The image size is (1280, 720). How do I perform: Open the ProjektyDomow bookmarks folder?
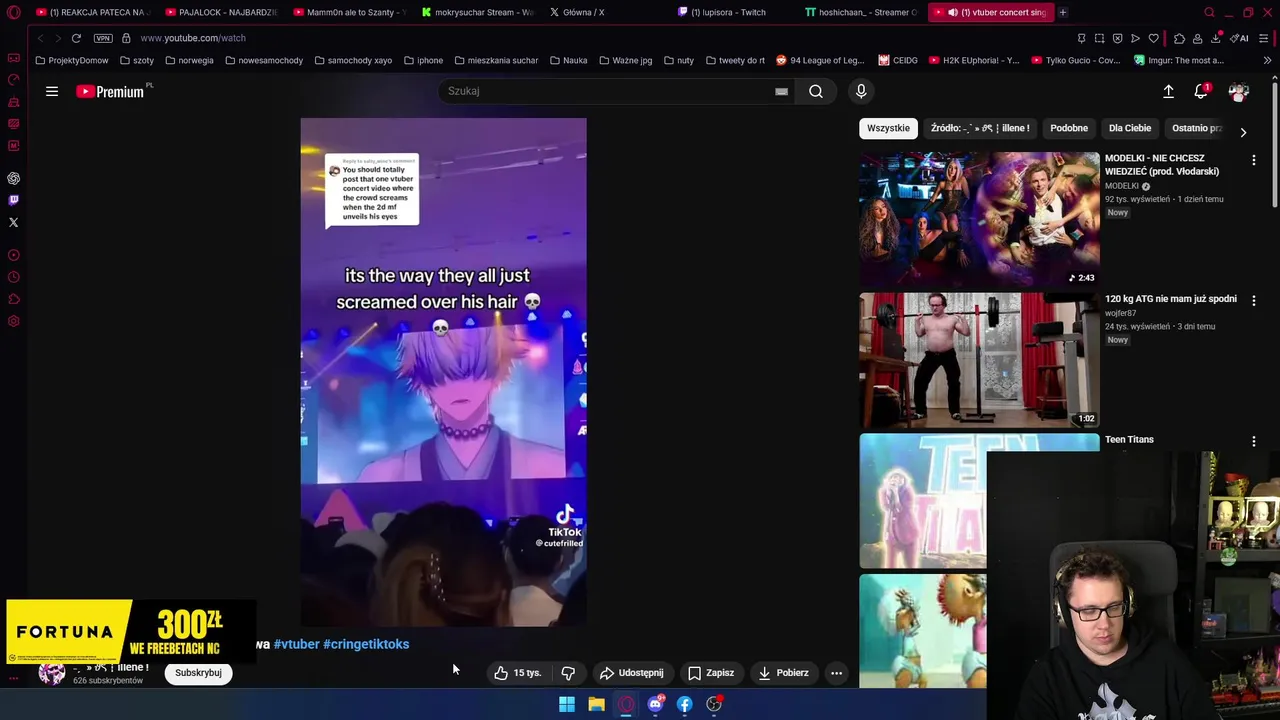pos(71,60)
